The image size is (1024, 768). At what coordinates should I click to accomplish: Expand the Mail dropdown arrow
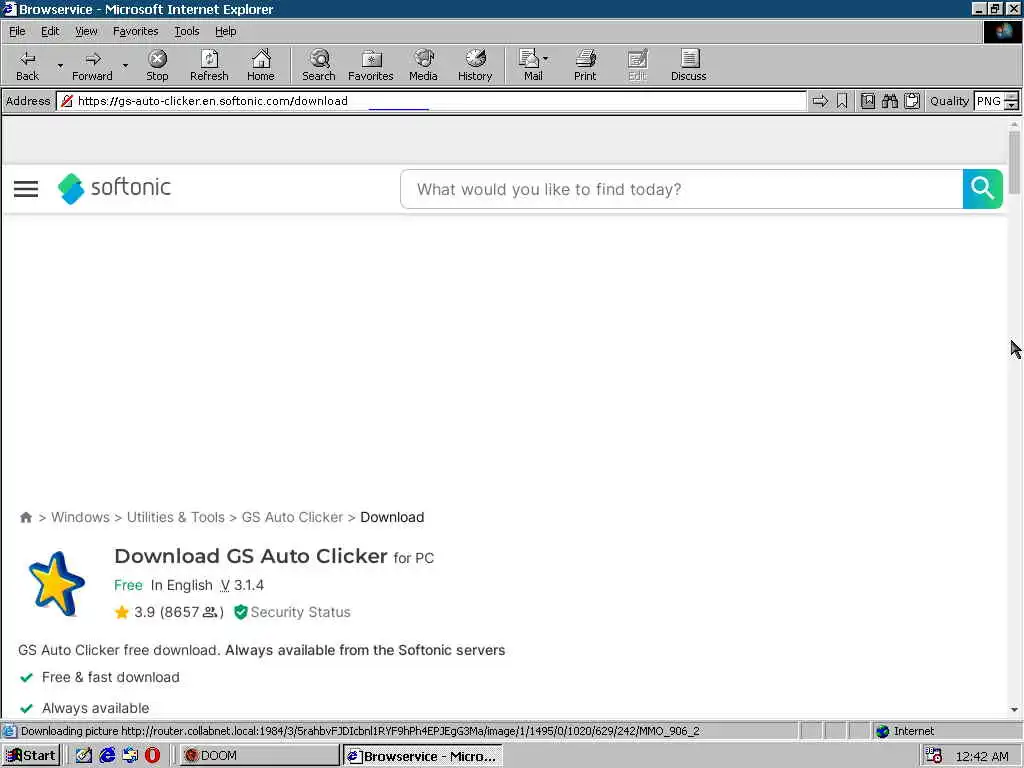545,59
